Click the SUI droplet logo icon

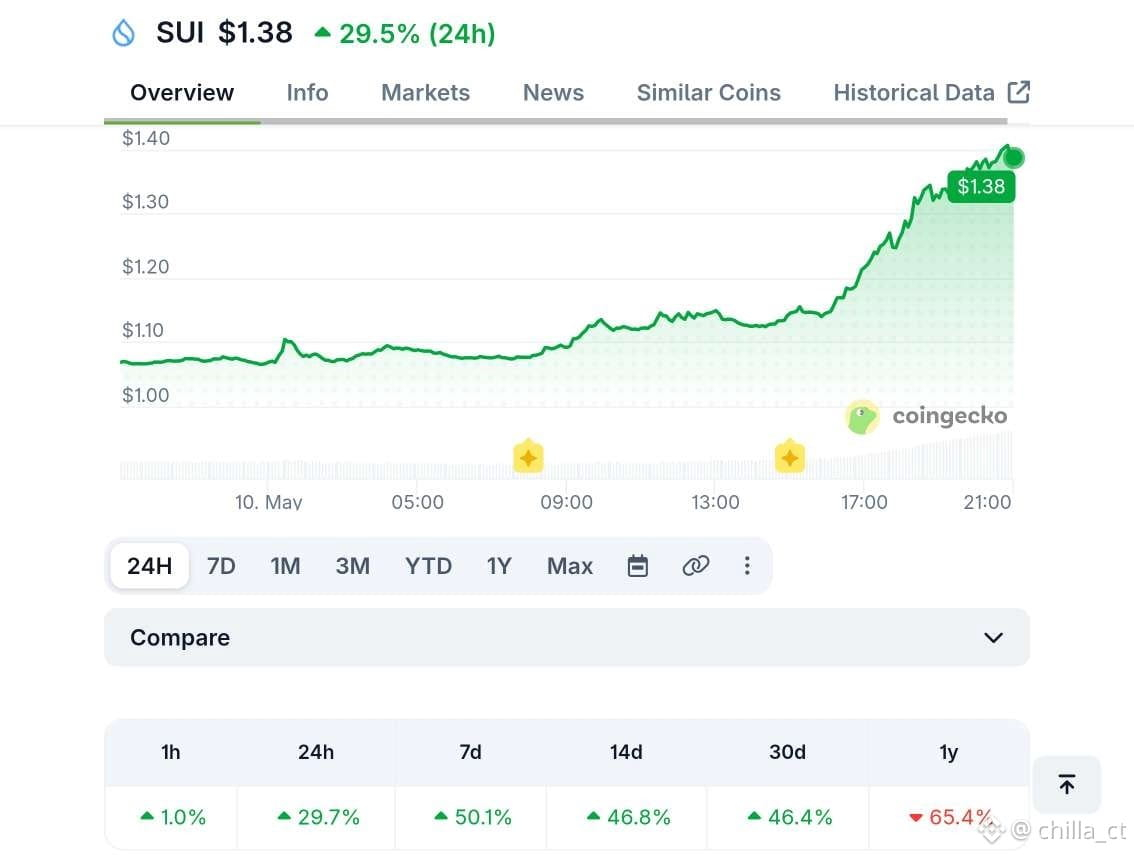(x=124, y=33)
